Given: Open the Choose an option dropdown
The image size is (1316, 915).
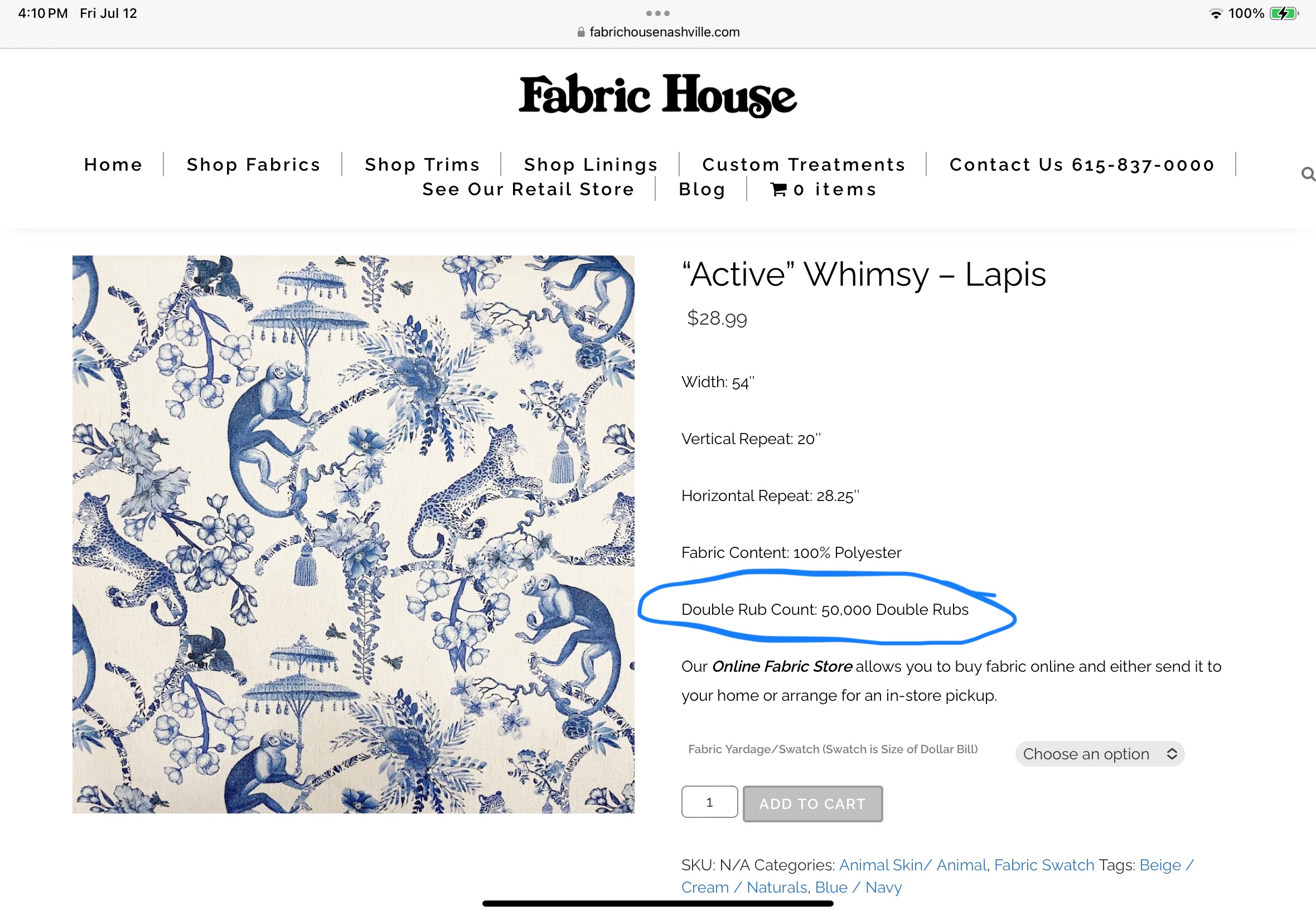Looking at the screenshot, I should tap(1100, 754).
